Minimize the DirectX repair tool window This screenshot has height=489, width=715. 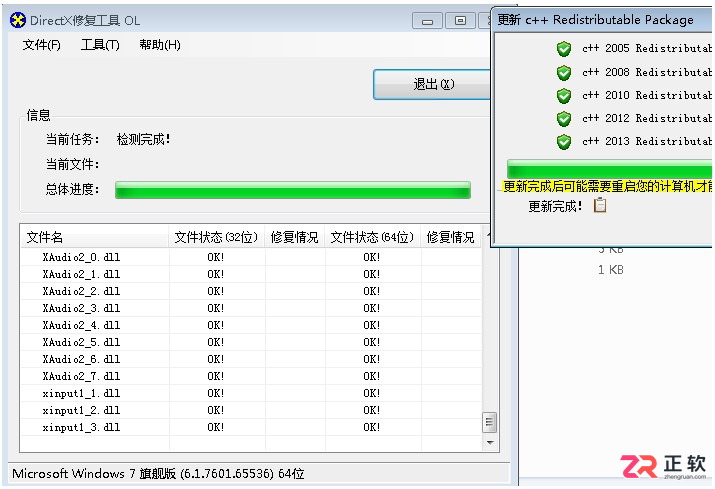427,21
